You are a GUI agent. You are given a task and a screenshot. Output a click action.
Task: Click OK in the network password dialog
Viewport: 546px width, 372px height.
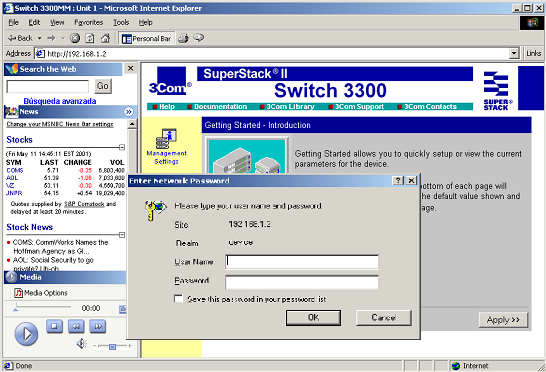coord(313,318)
